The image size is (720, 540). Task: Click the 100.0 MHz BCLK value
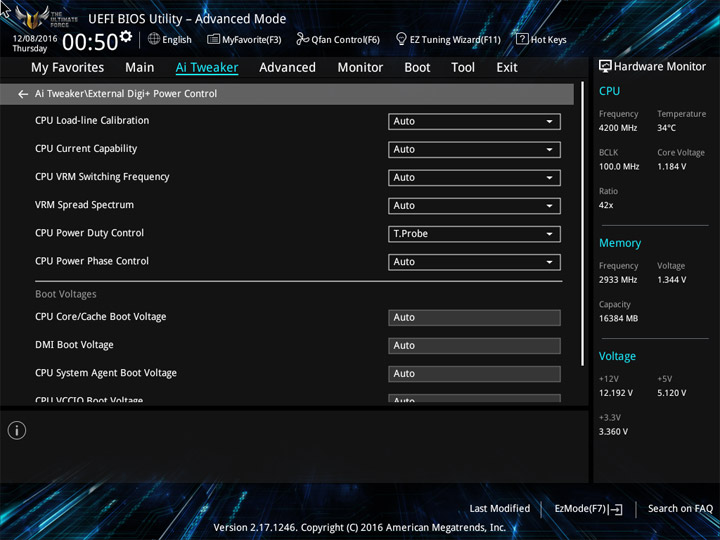619,167
